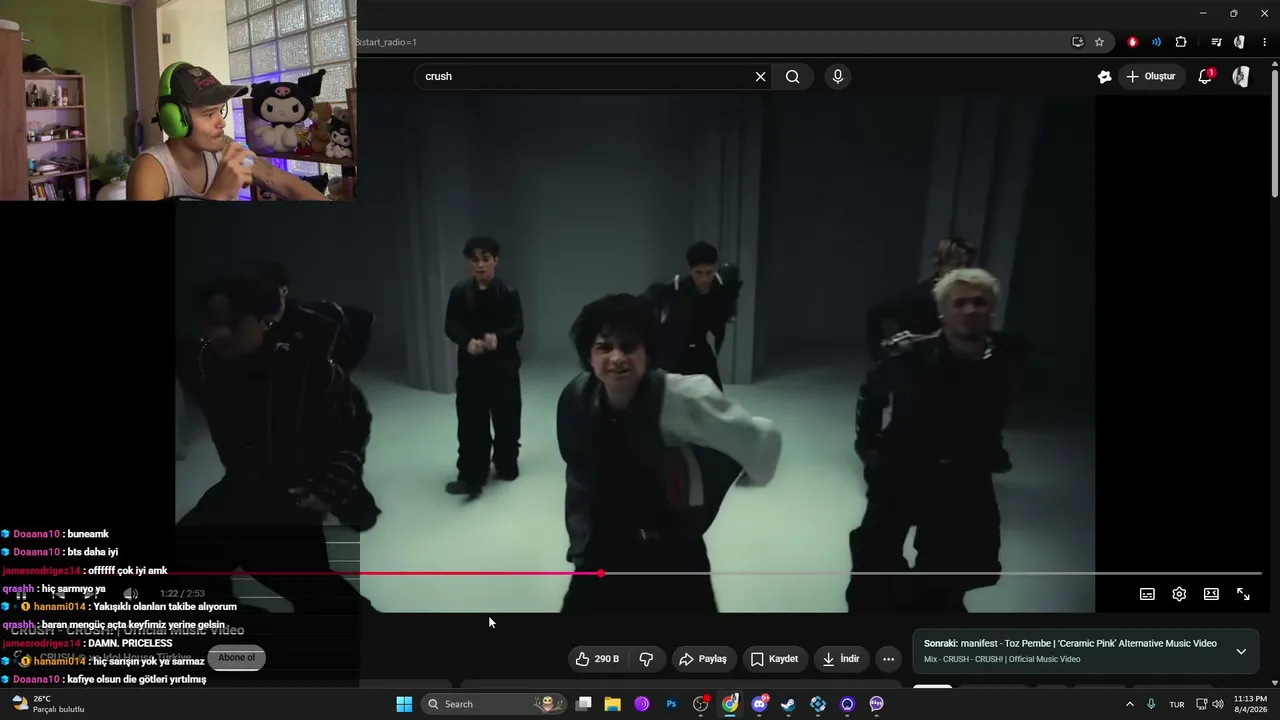
Task: Click the tray microphone icon
Action: click(x=1151, y=704)
